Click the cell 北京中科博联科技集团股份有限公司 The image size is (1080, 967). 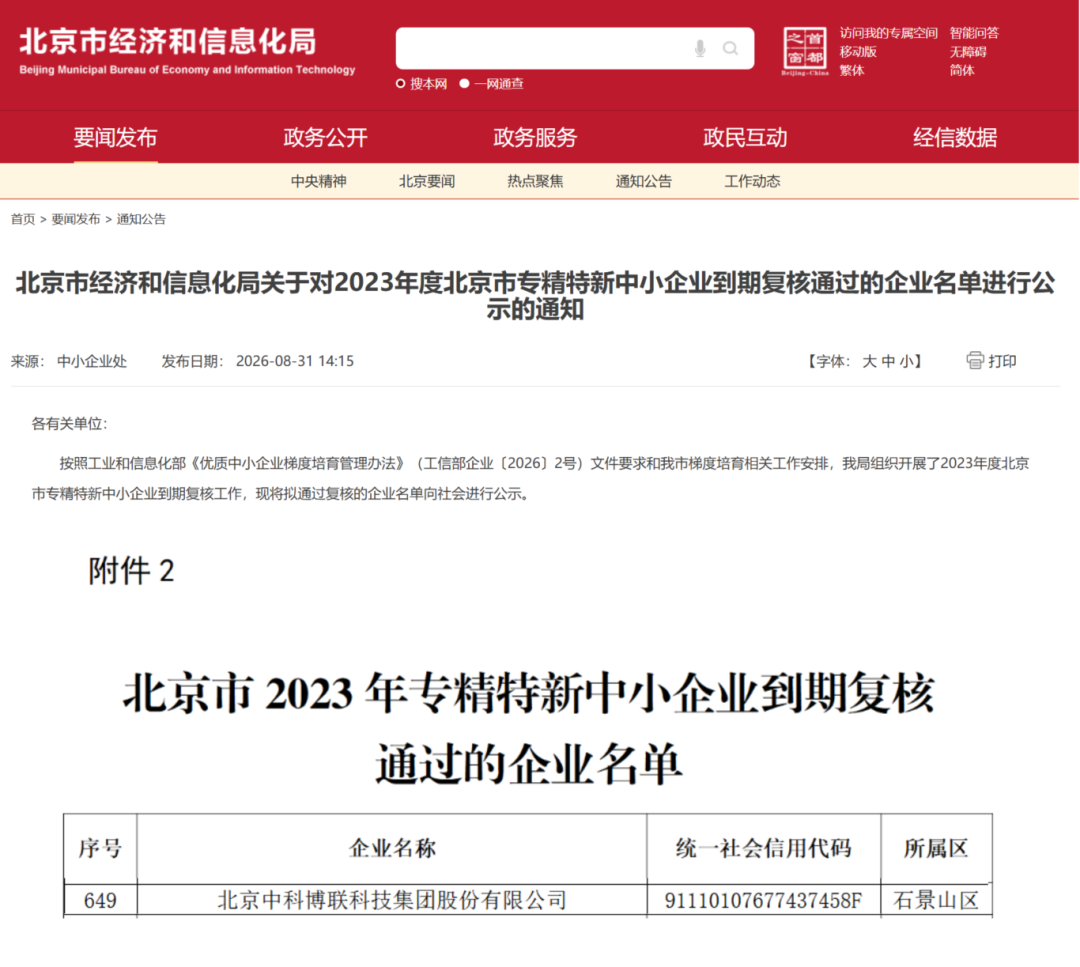click(x=392, y=900)
